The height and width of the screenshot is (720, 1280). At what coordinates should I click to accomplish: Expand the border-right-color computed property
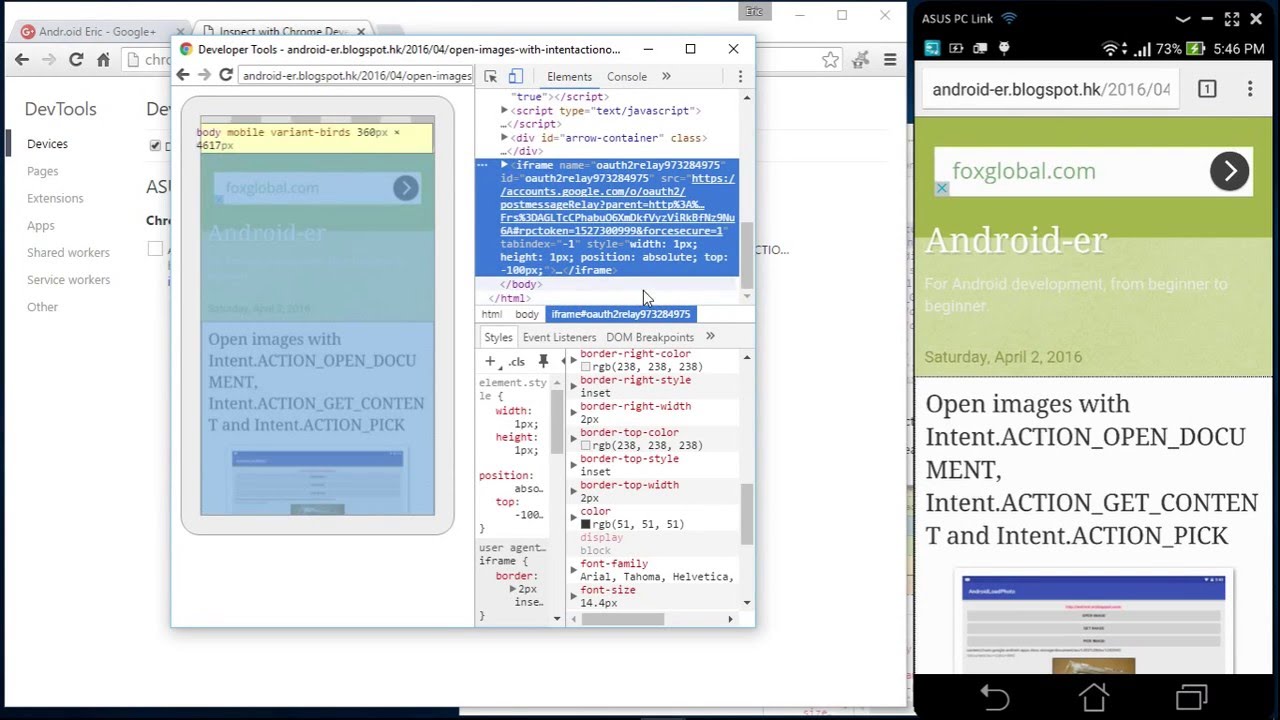(x=574, y=360)
